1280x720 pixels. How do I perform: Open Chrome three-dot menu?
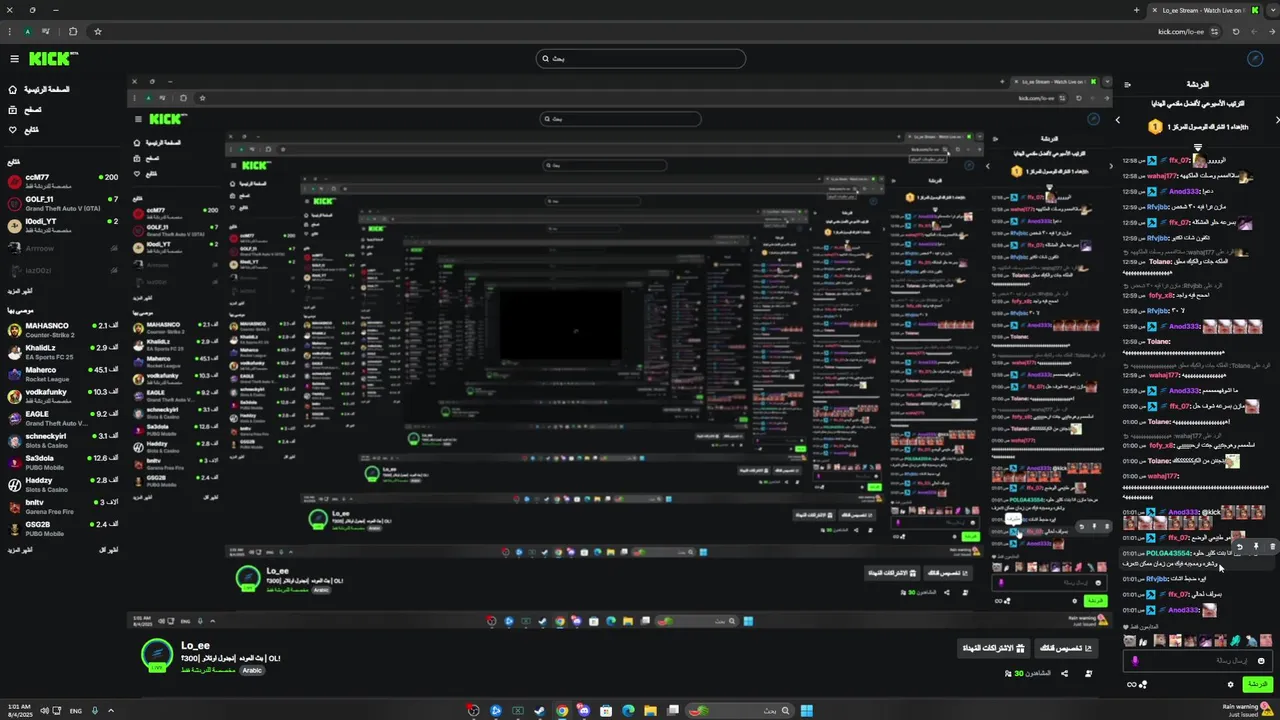[x=8, y=32]
